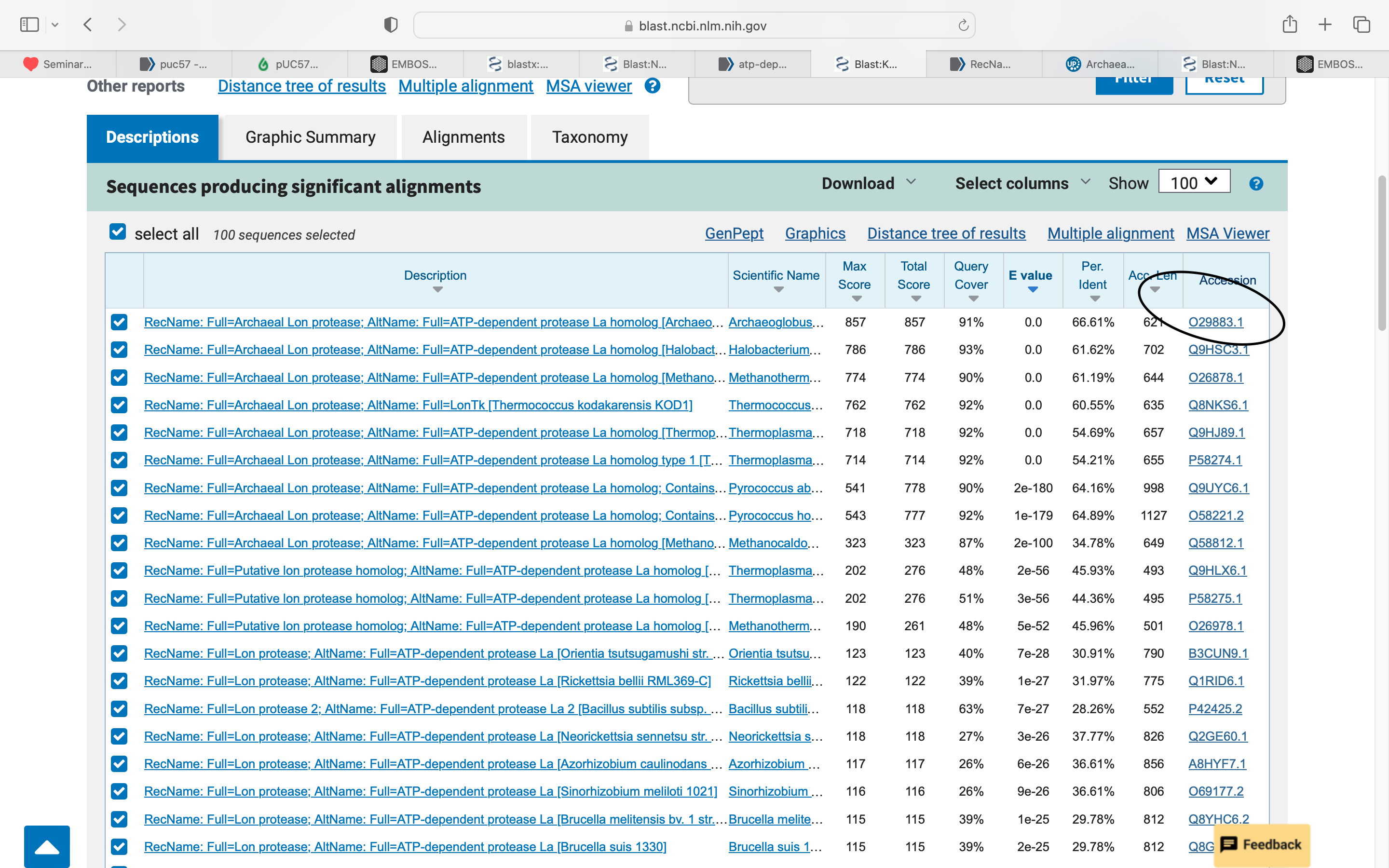Uncheck the Archaeoglobus O29883.1 row checkbox
Screen dimensions: 1389x868
point(119,322)
